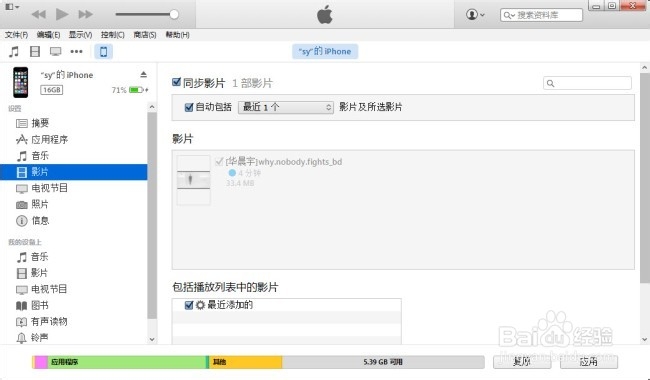
Task: Click the 应用 apply button
Action: tap(589, 362)
